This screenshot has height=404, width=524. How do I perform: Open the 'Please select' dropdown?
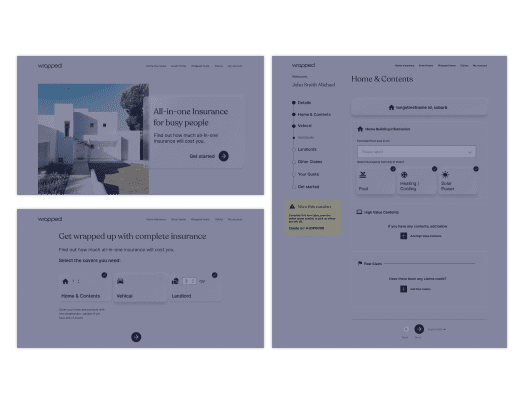[416, 152]
